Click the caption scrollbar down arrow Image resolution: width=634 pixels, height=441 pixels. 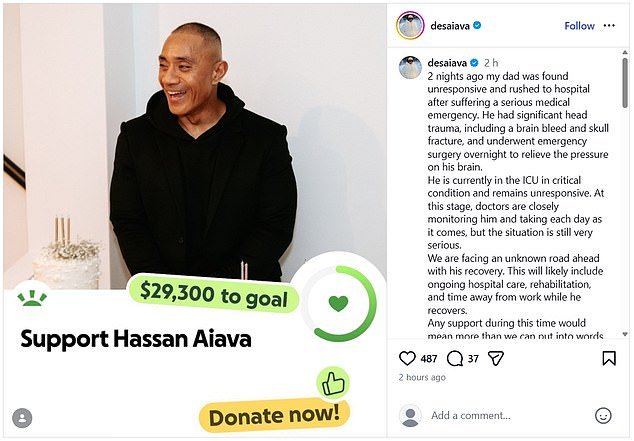tap(625, 334)
